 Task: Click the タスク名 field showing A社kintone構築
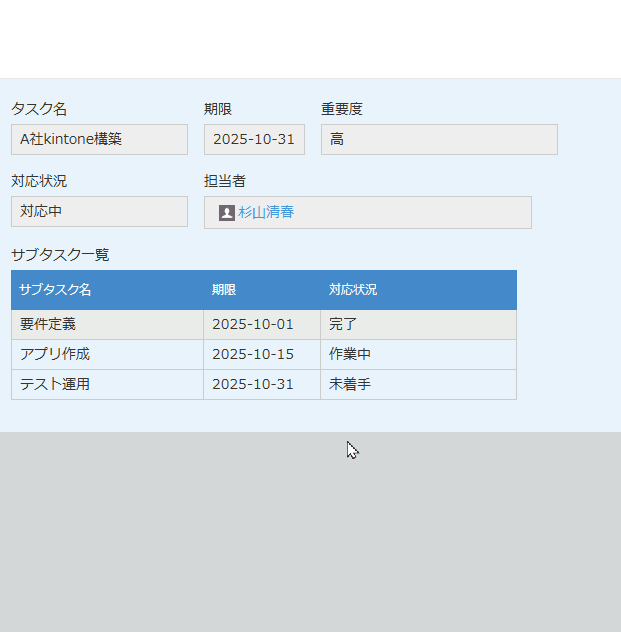(99, 140)
